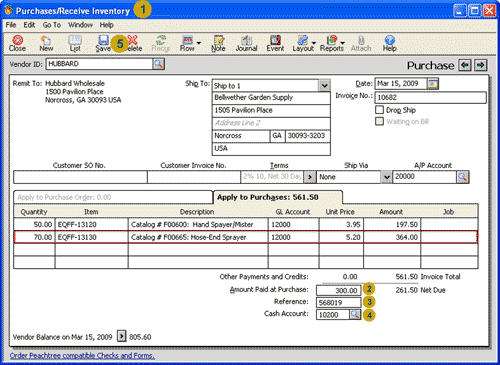
Task: Click amount cell 197.50
Action: 392,224
